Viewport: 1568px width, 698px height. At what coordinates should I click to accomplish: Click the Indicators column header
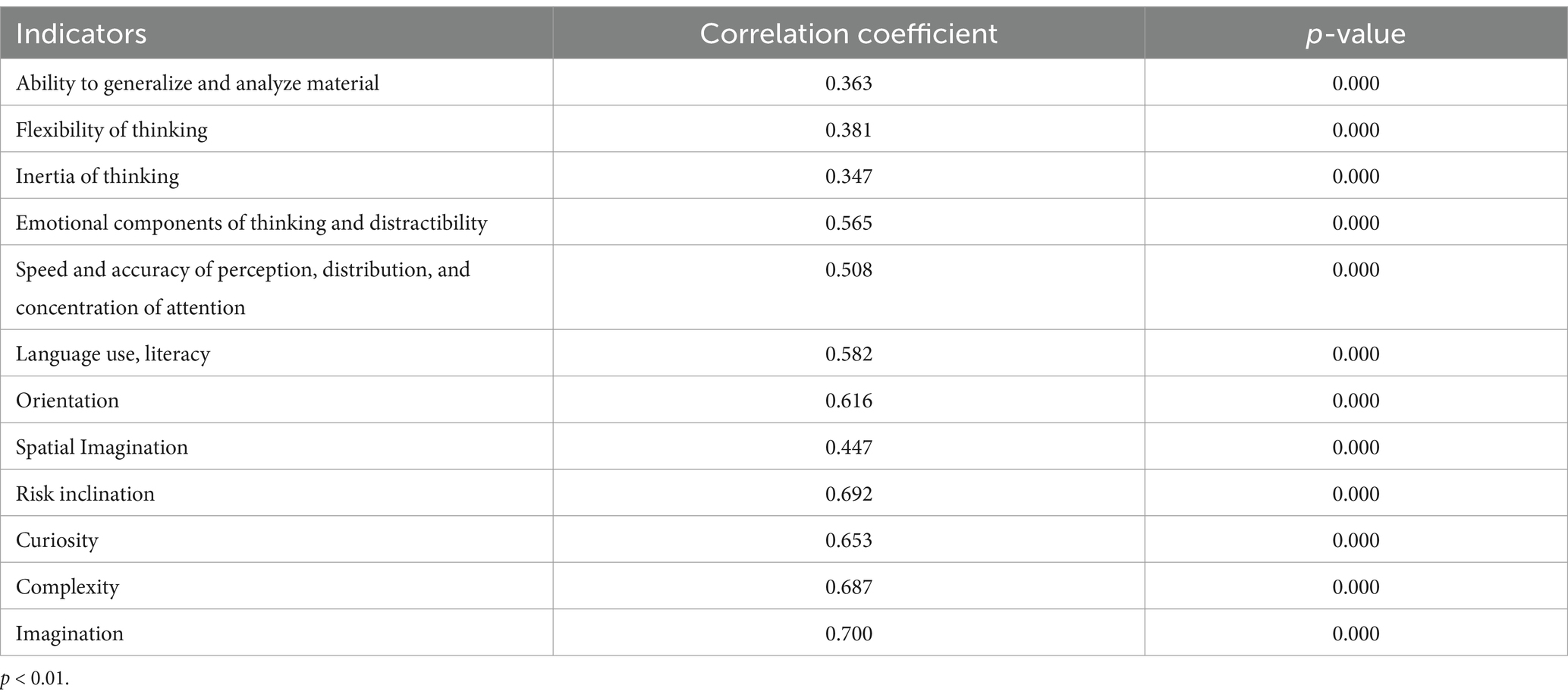coord(81,34)
